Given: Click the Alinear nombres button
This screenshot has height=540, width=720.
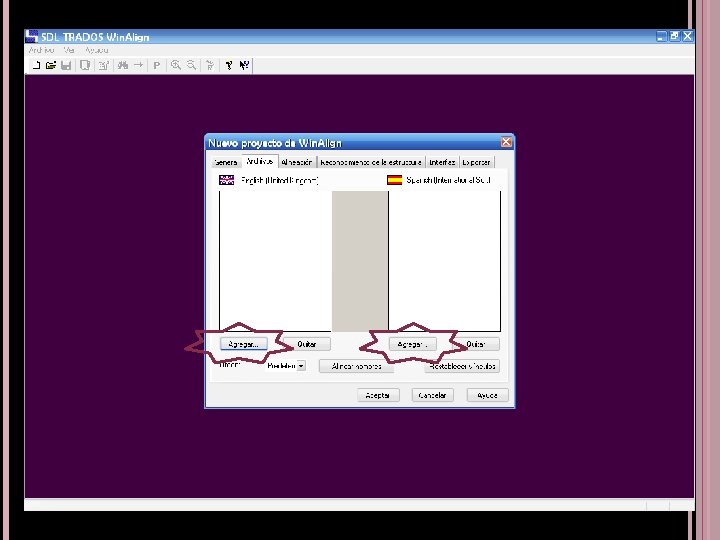Looking at the screenshot, I should 356,366.
